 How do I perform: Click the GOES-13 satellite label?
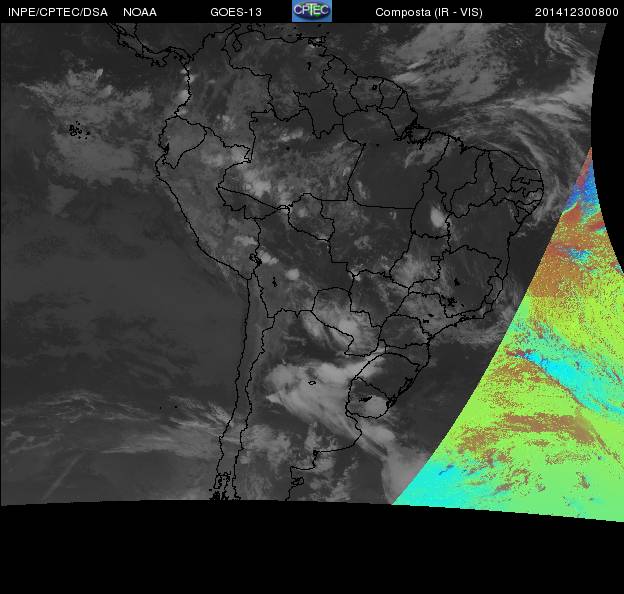pyautogui.click(x=236, y=12)
